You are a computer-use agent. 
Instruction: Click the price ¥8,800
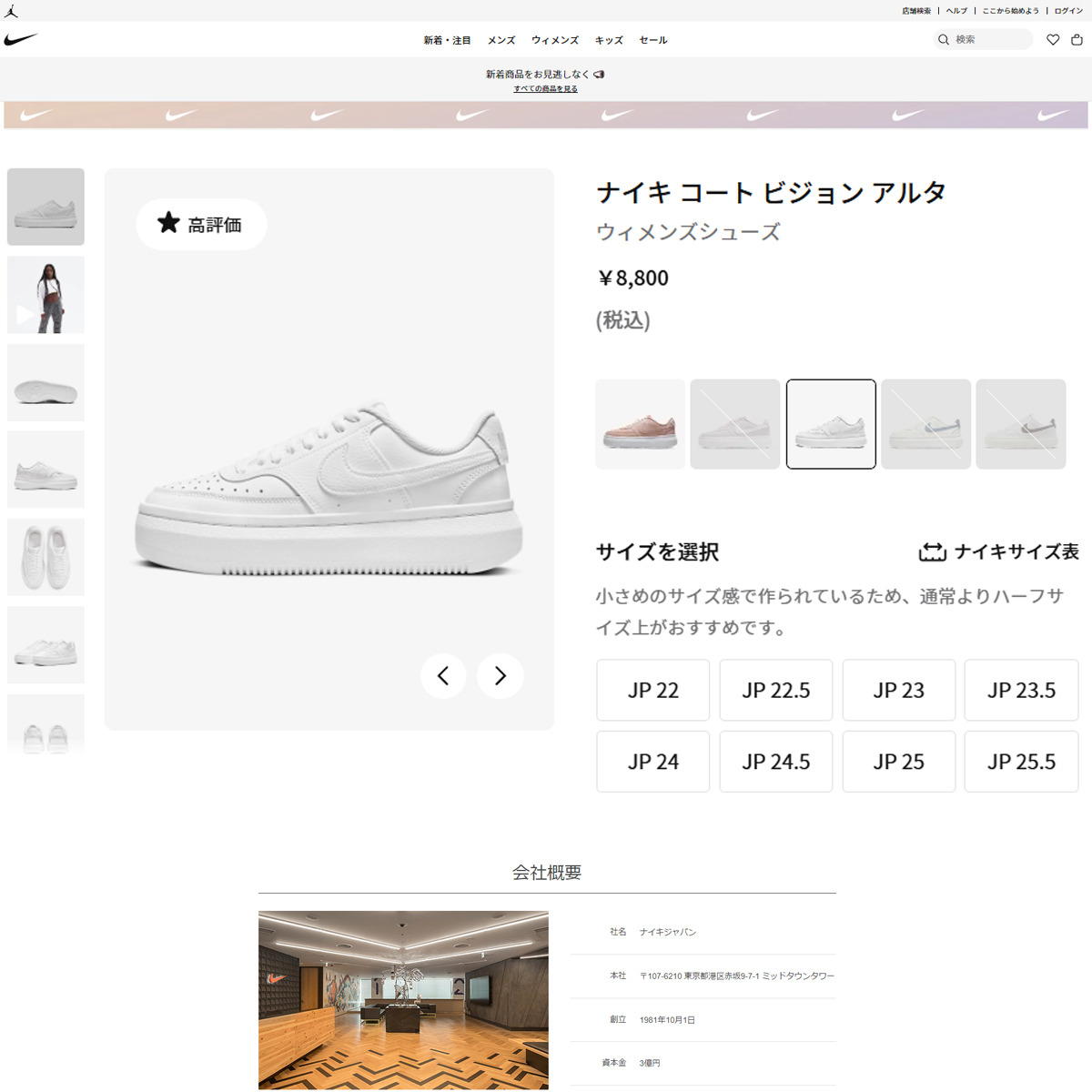tap(633, 278)
